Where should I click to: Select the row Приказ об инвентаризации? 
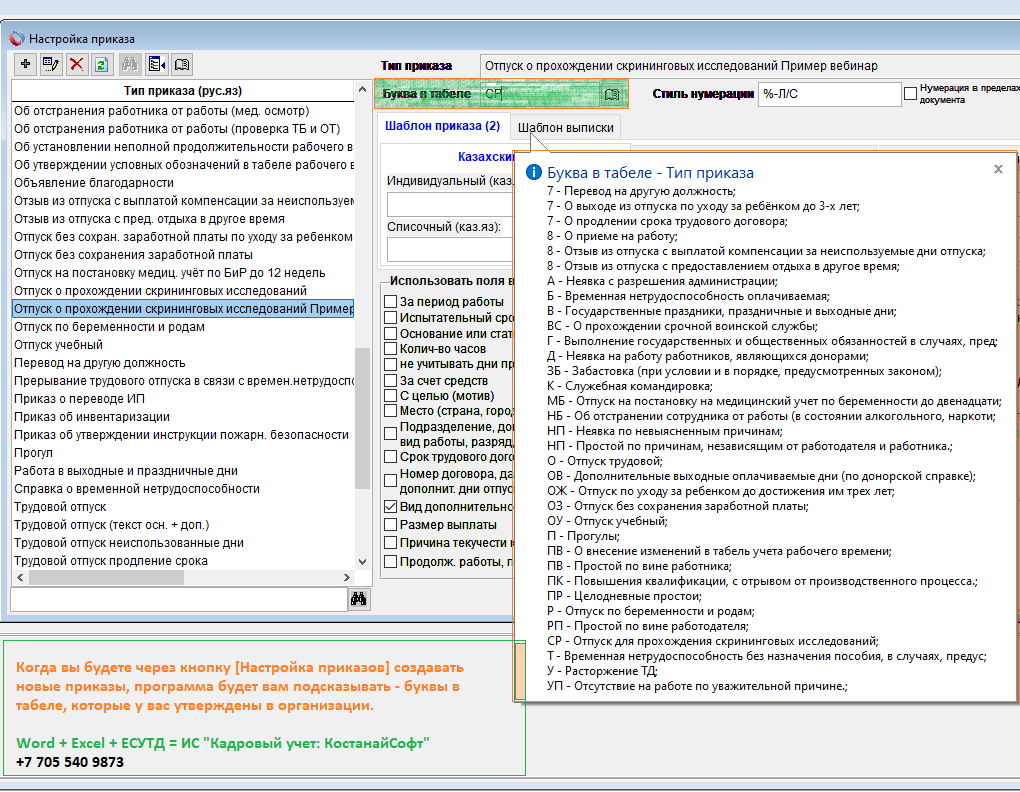(x=183, y=417)
